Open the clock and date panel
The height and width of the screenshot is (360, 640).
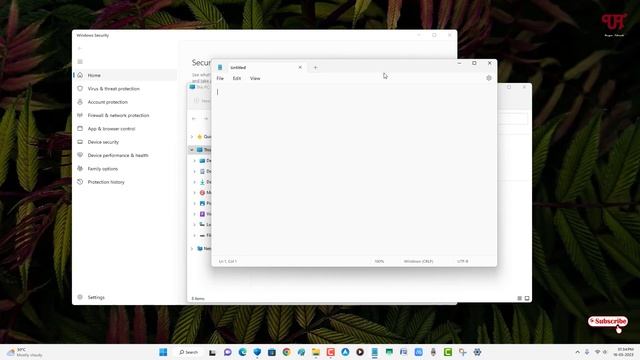(x=623, y=352)
